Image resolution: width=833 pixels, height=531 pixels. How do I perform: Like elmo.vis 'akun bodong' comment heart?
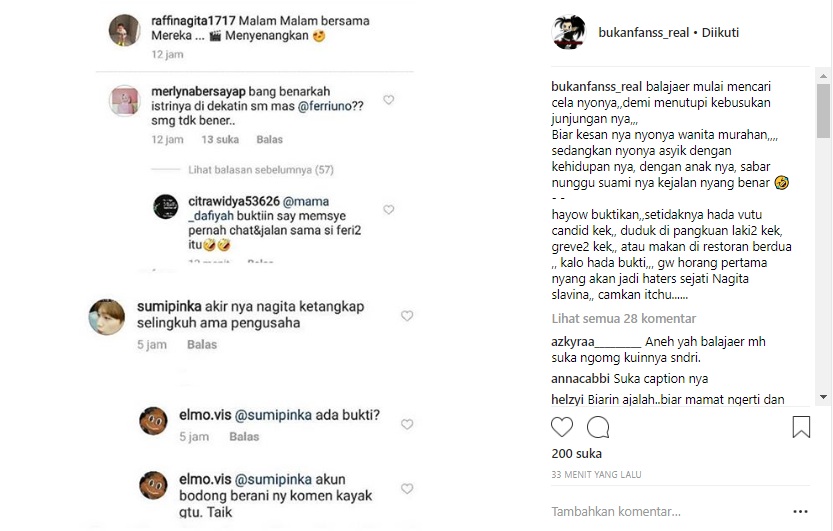point(407,489)
